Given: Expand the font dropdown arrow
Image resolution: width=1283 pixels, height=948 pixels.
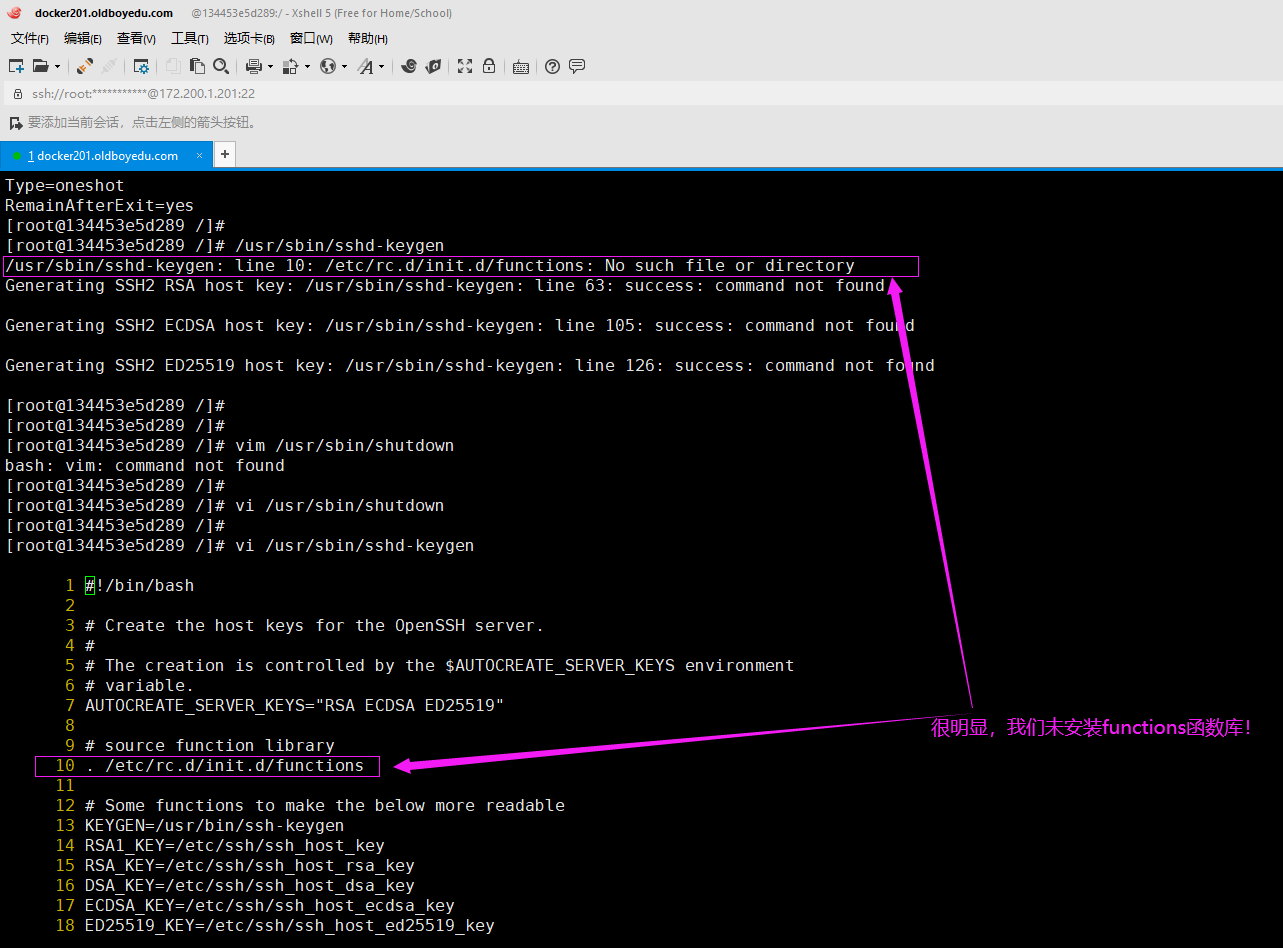Looking at the screenshot, I should click(x=381, y=67).
